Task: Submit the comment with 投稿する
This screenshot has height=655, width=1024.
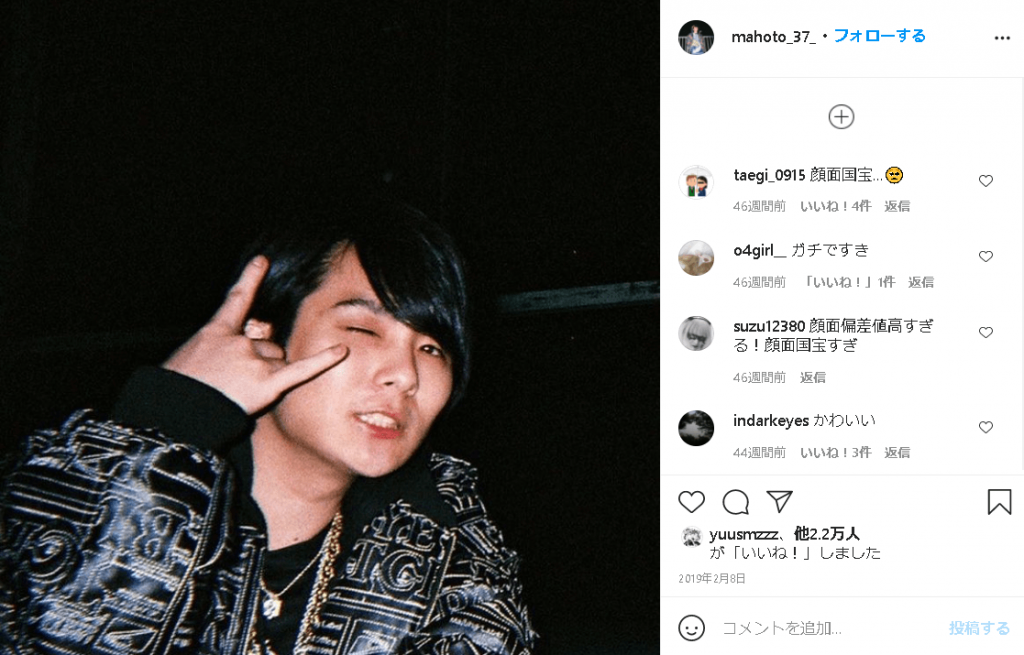Action: point(979,628)
